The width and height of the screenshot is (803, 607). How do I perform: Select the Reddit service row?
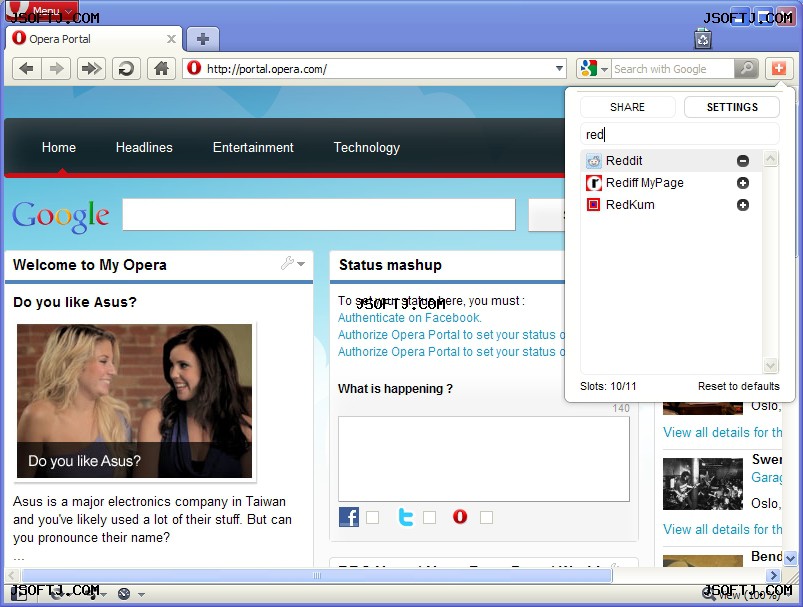click(x=671, y=161)
